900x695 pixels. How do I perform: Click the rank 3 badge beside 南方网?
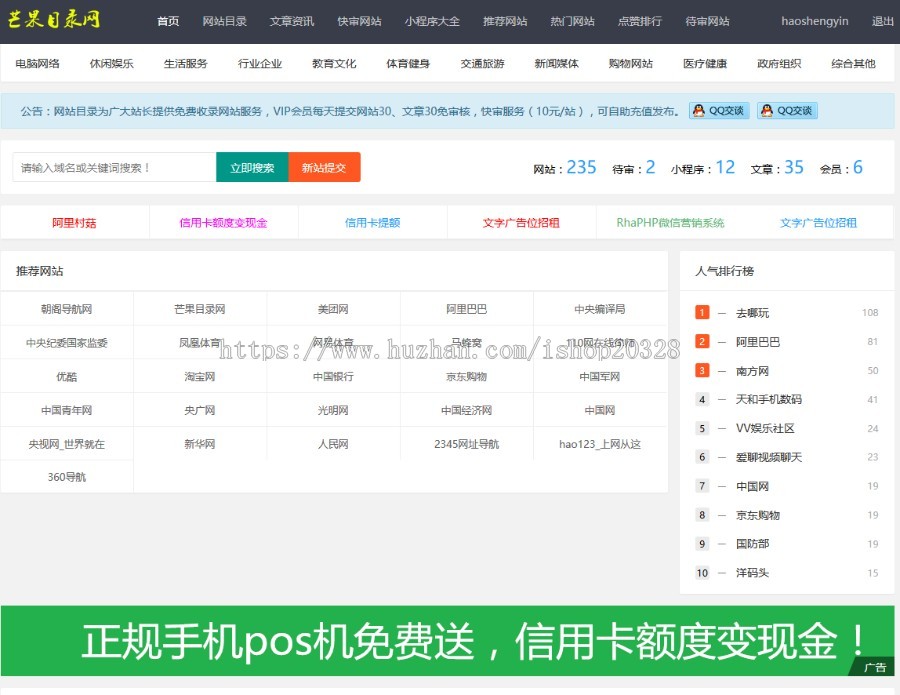click(x=702, y=370)
